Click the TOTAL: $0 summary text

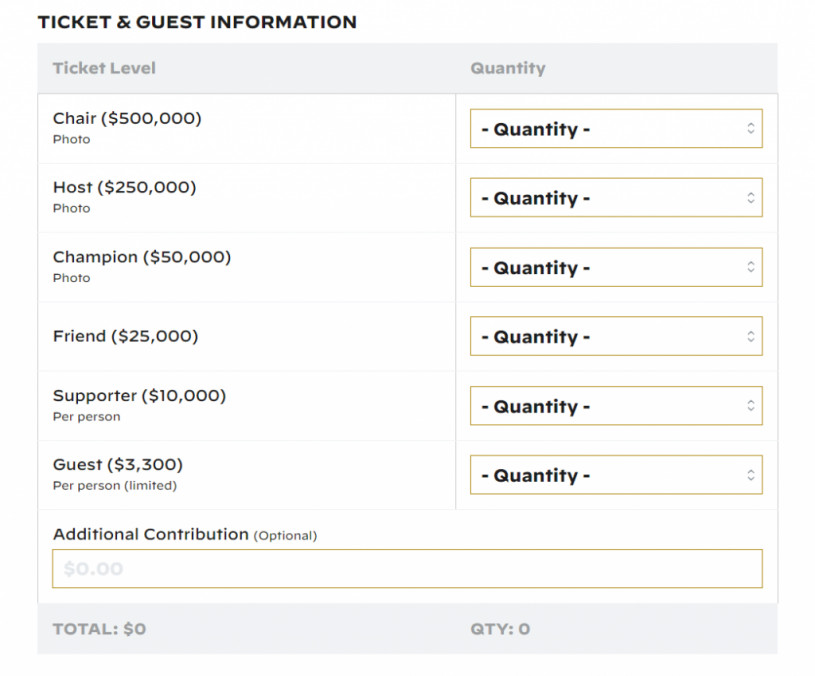point(99,629)
